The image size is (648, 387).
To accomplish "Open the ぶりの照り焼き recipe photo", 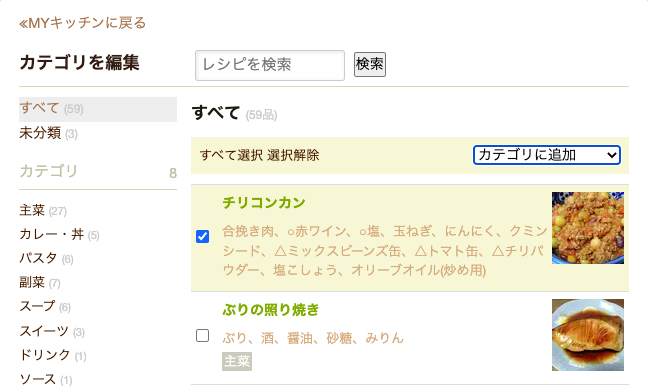I will [588, 335].
